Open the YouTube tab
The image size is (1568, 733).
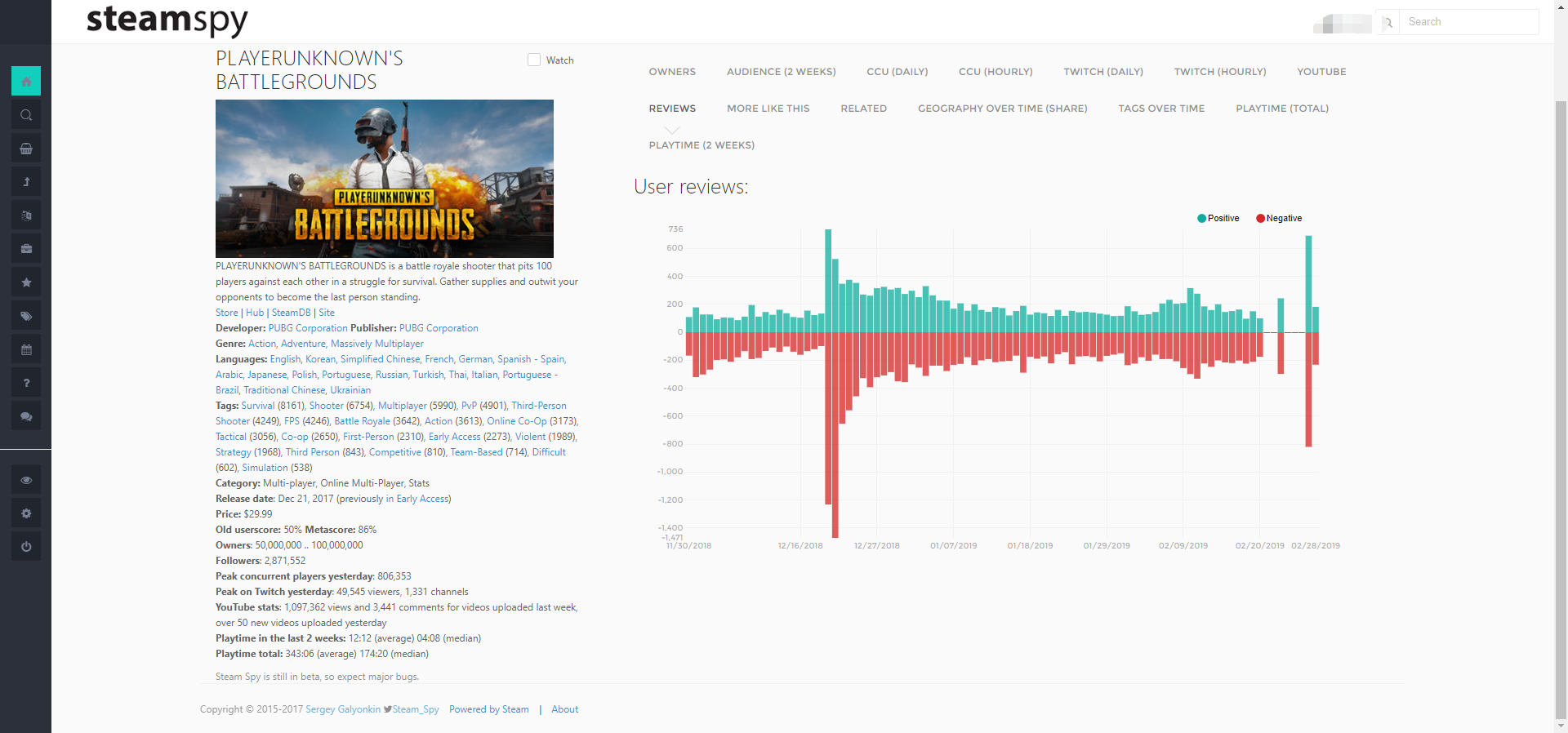click(1321, 72)
